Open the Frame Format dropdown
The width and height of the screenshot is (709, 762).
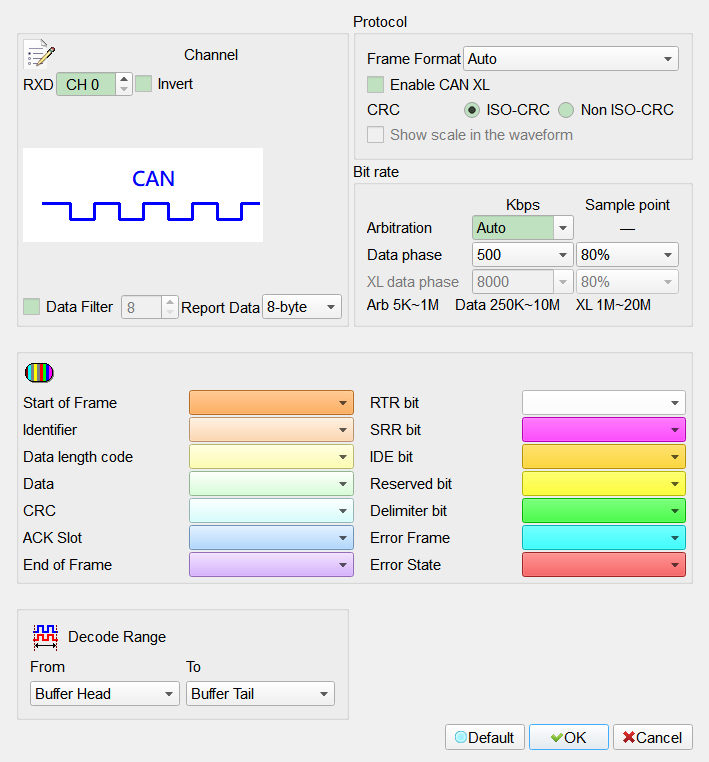coord(571,59)
